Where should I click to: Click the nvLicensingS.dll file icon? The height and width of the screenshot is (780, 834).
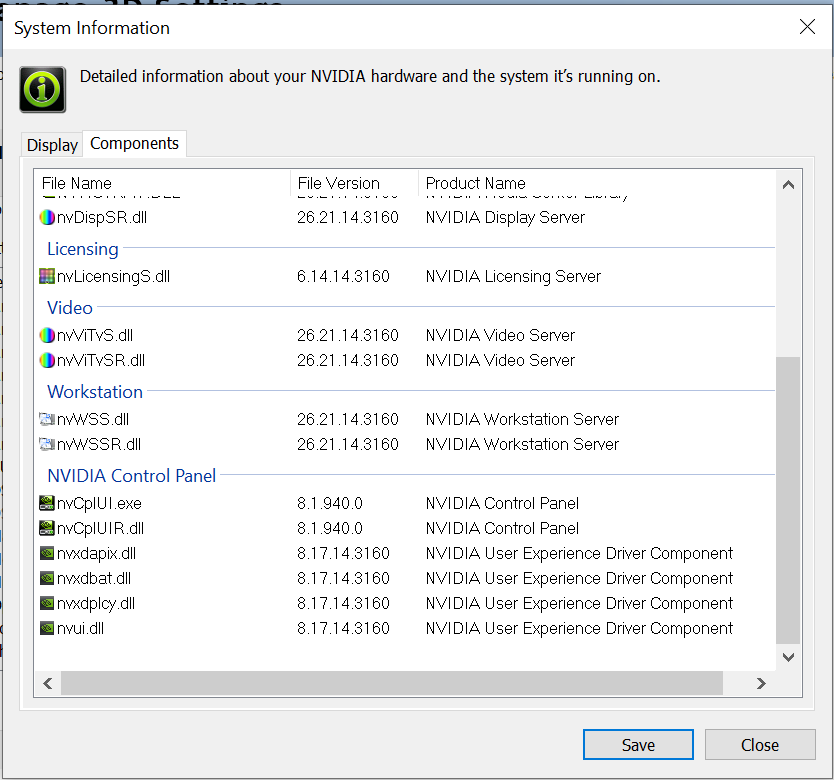[47, 276]
